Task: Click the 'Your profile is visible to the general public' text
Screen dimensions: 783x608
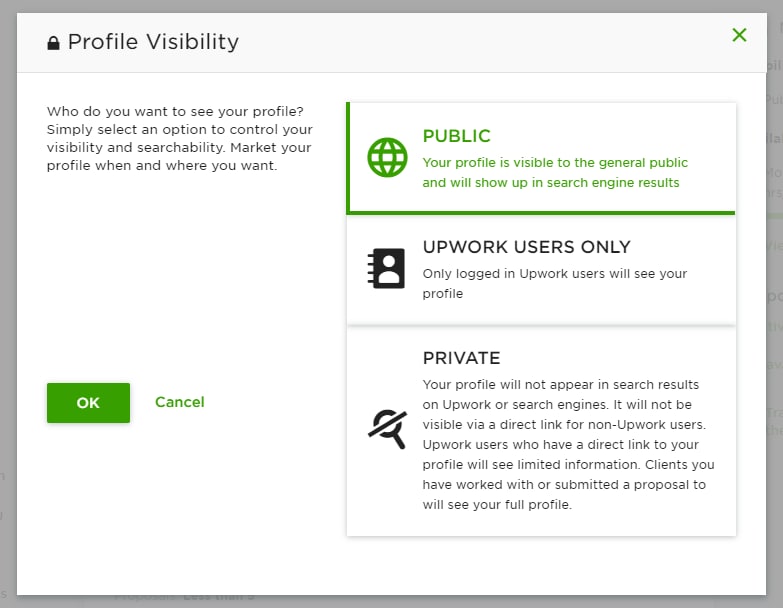Action: point(555,163)
